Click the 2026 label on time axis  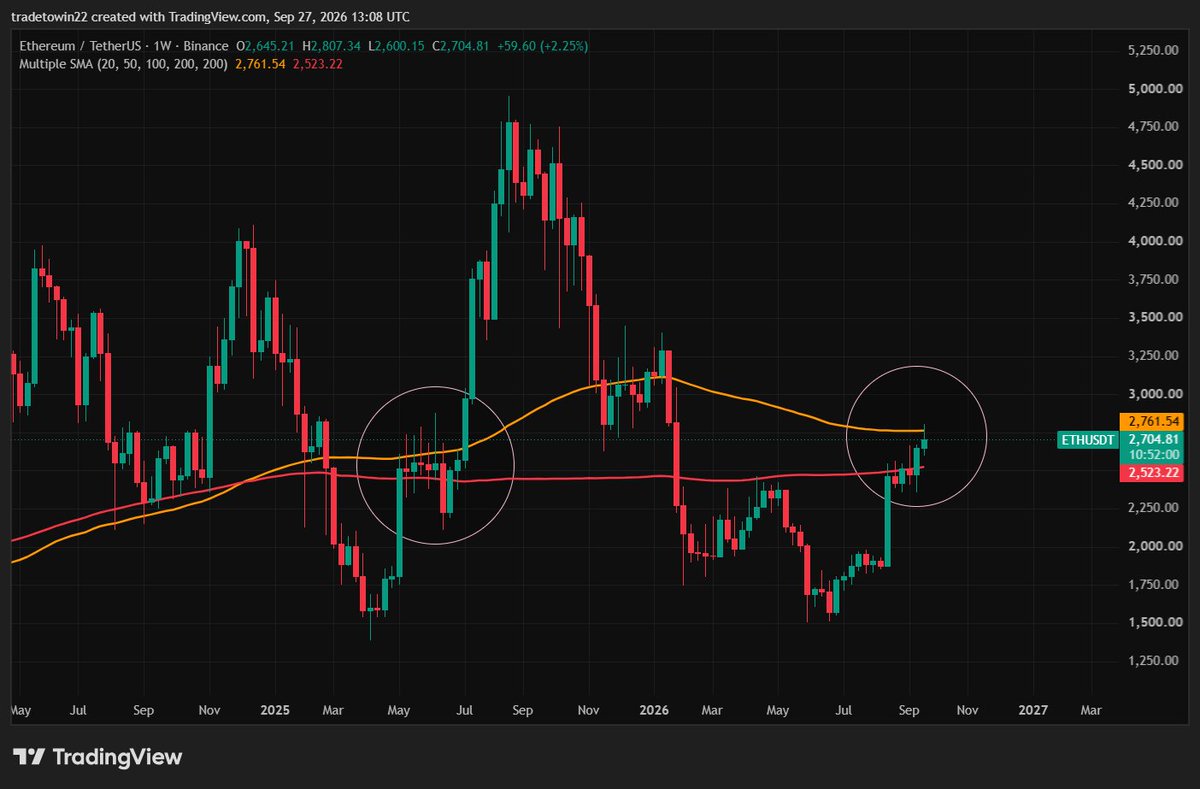[x=654, y=710]
